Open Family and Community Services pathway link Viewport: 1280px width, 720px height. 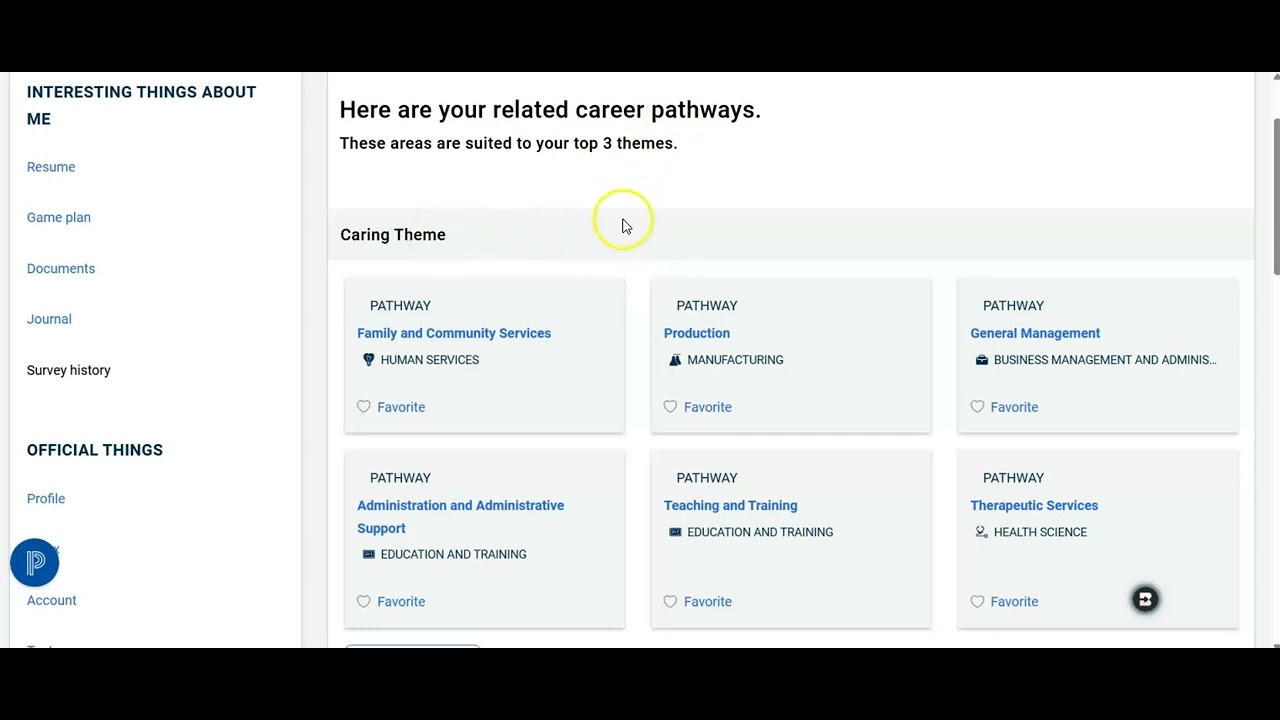(454, 333)
